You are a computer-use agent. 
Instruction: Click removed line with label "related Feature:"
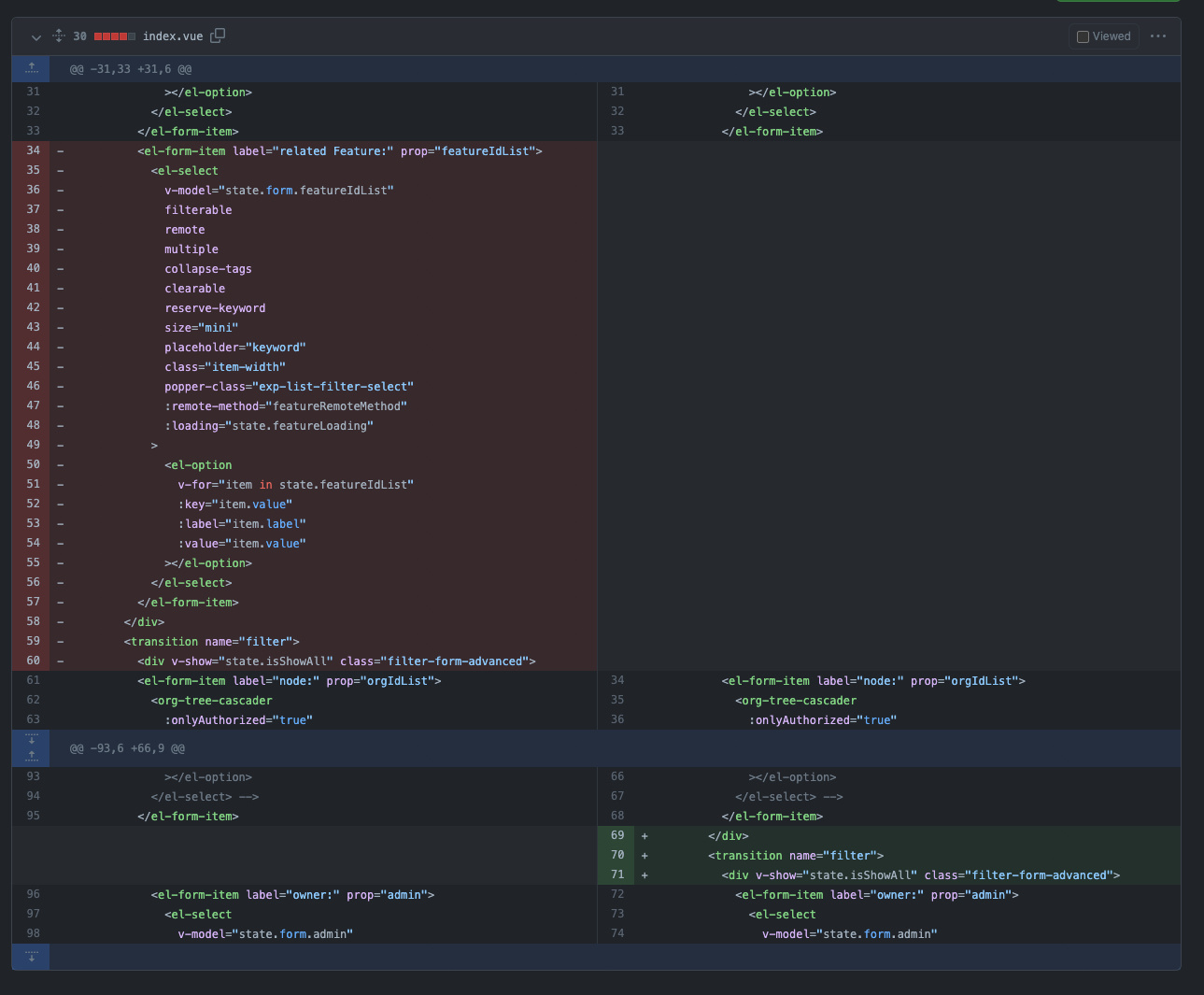click(x=340, y=151)
